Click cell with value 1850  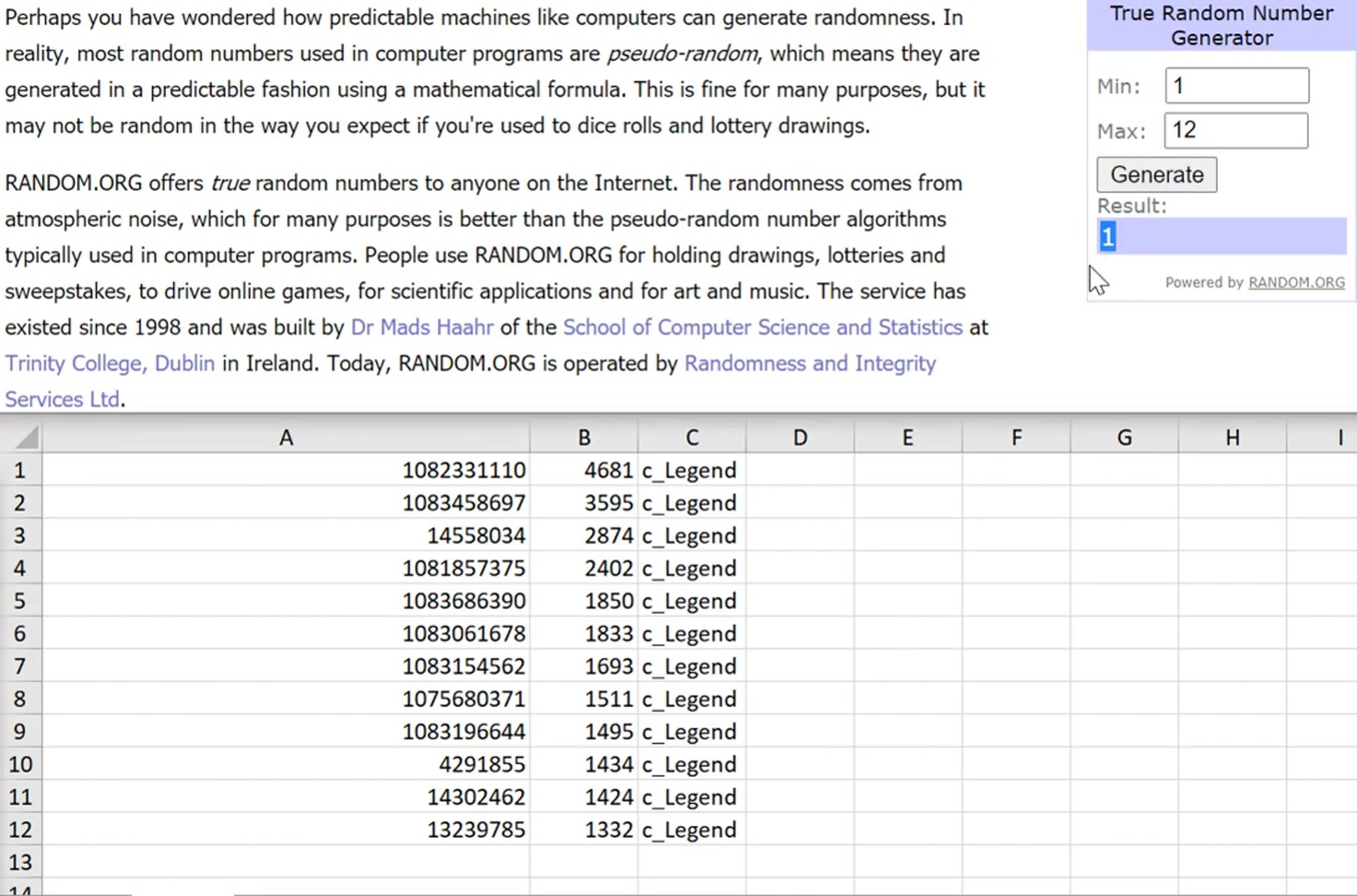tap(584, 600)
